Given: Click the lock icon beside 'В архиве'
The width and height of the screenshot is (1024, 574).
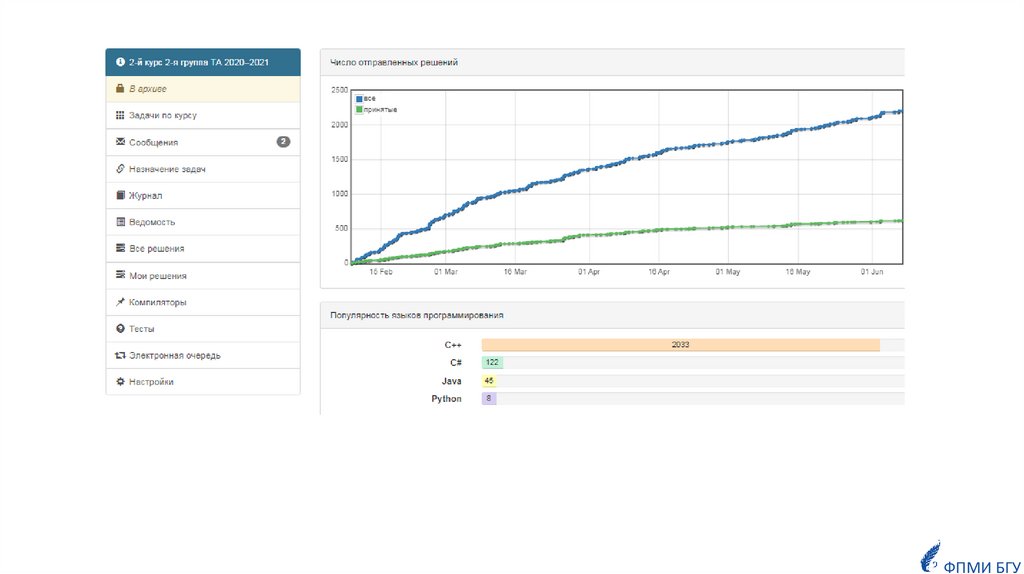Looking at the screenshot, I should coord(120,89).
